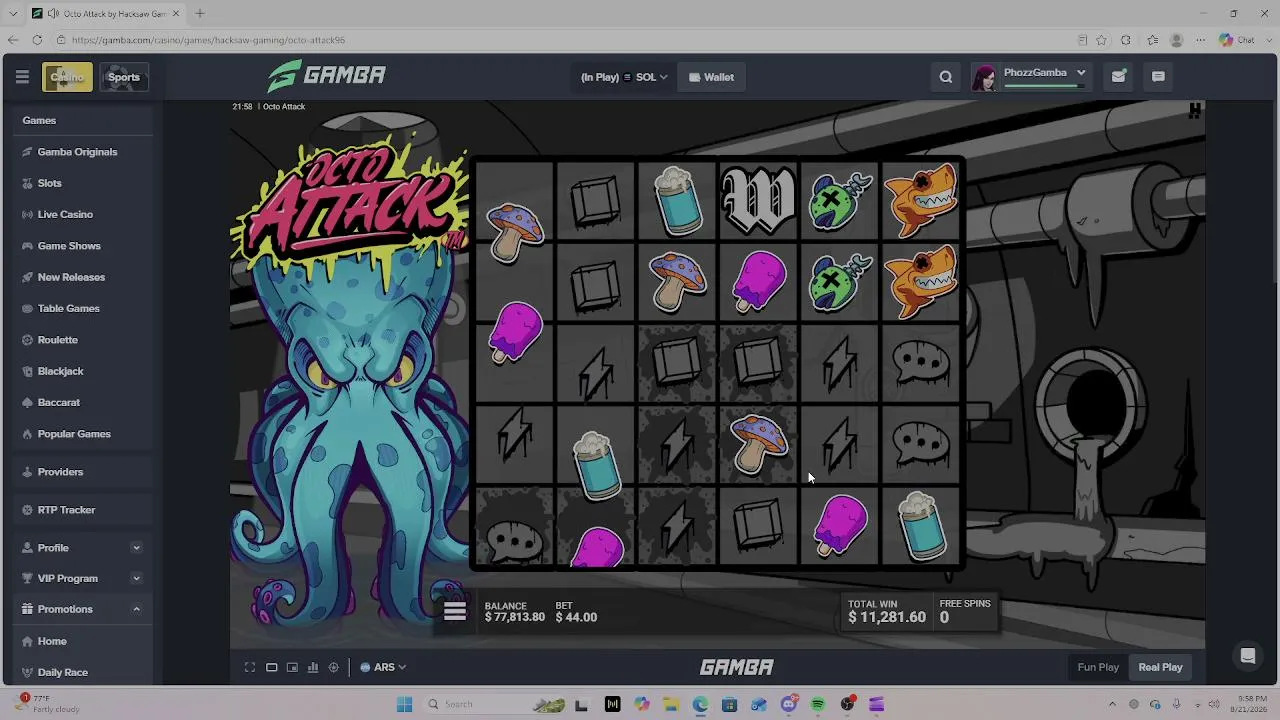Screen dimensions: 1280x720
Task: Switch to Real Play mode
Action: 1160,667
